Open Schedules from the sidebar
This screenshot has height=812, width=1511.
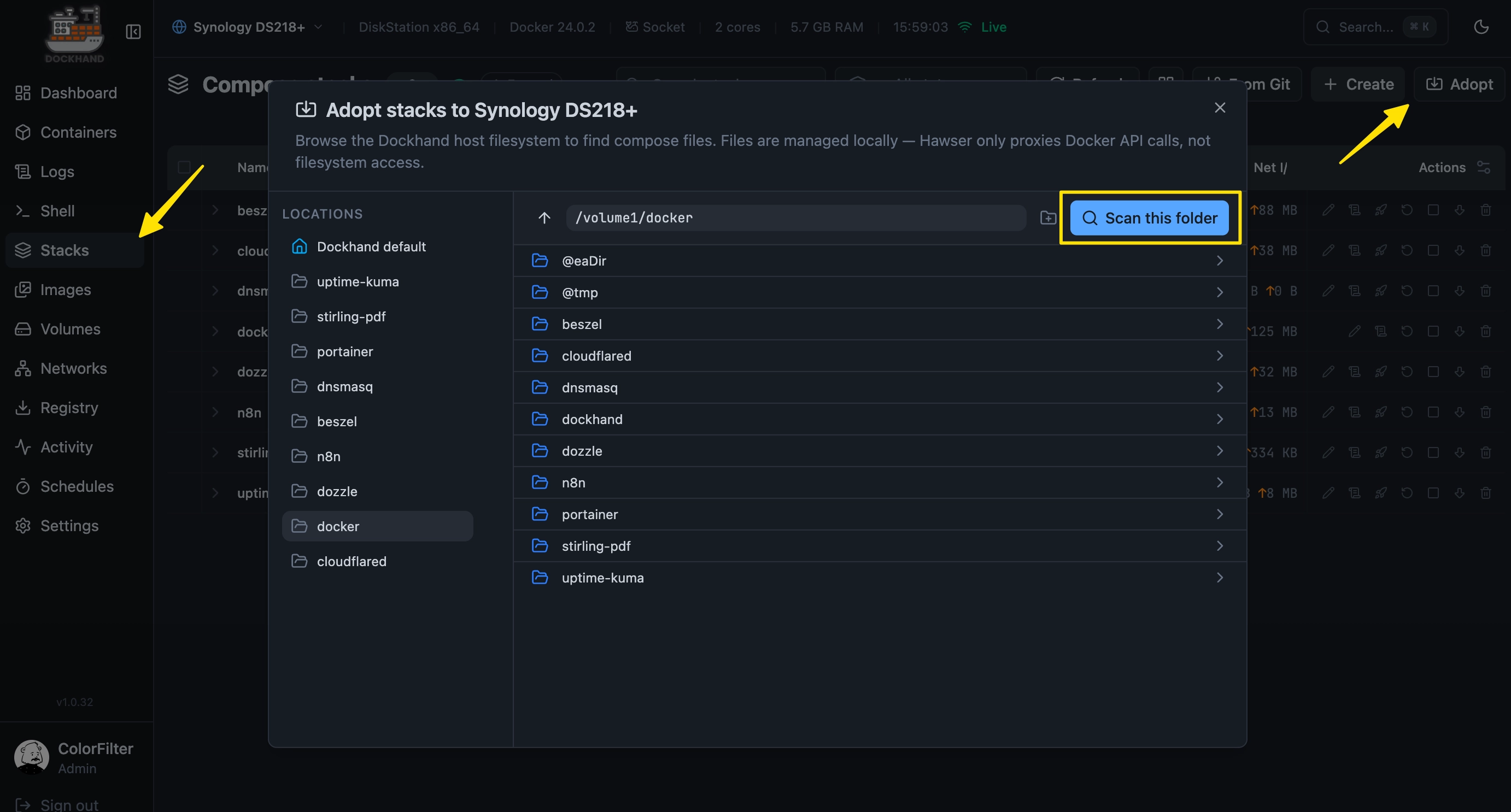tap(75, 486)
